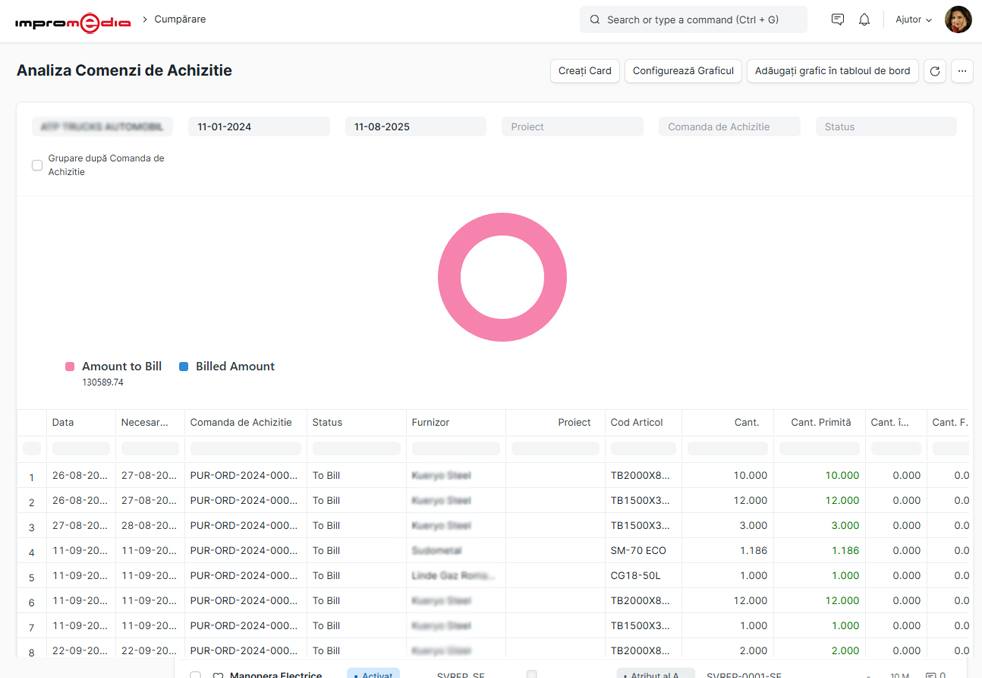Click the start date field 11-01-2024
Image resolution: width=982 pixels, height=678 pixels.
point(258,127)
